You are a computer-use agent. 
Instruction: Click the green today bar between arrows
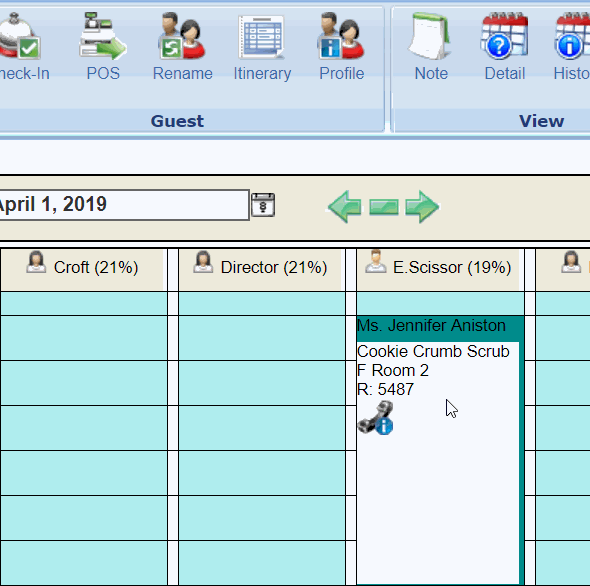pyautogui.click(x=384, y=207)
